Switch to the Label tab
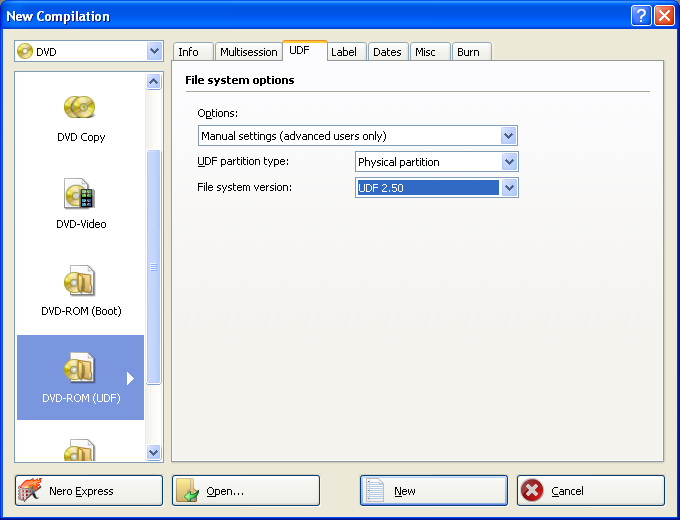Image resolution: width=680 pixels, height=520 pixels. tap(344, 52)
